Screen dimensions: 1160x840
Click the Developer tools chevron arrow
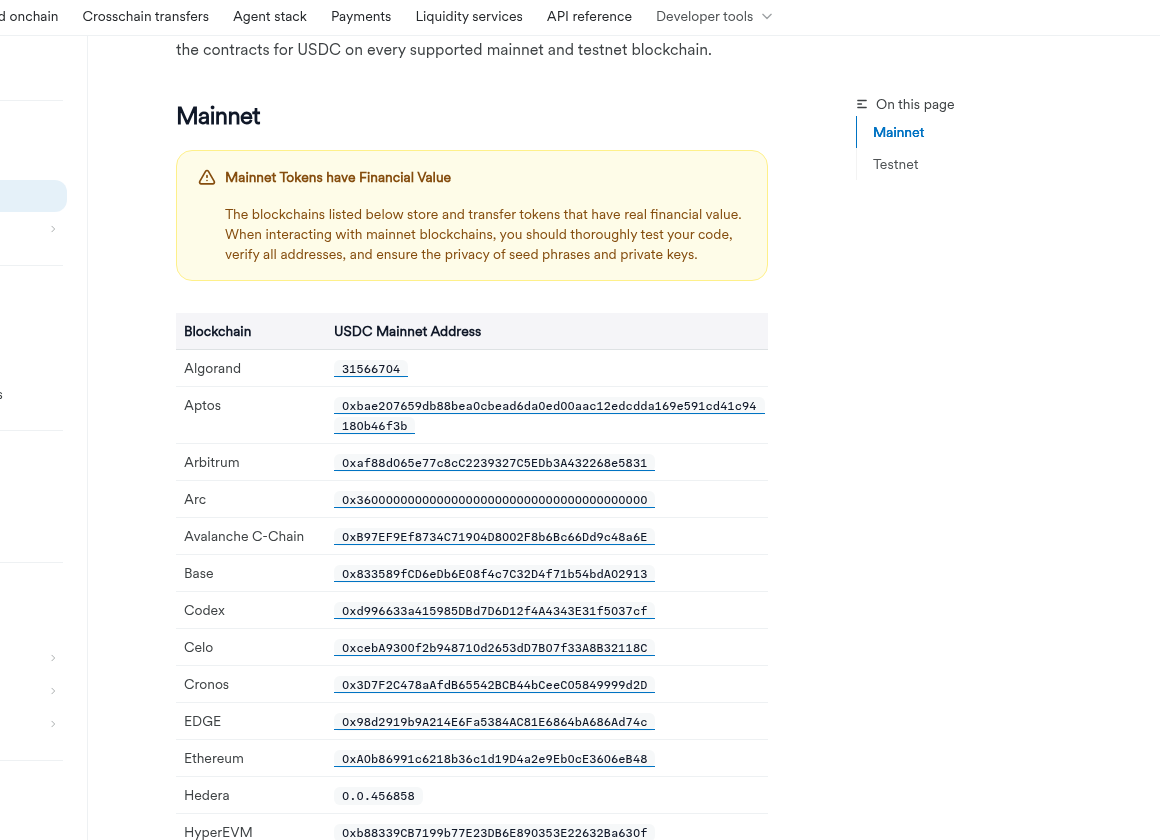pos(766,16)
